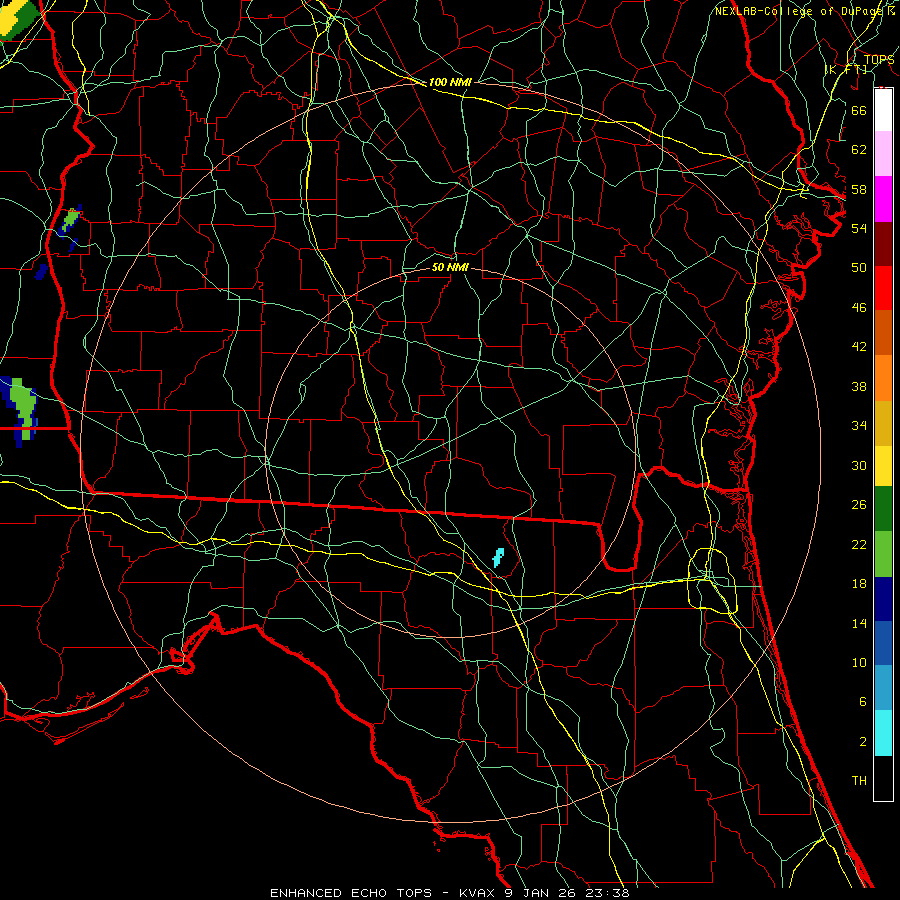
Task: Click the 46 legend value
Action: [859, 307]
